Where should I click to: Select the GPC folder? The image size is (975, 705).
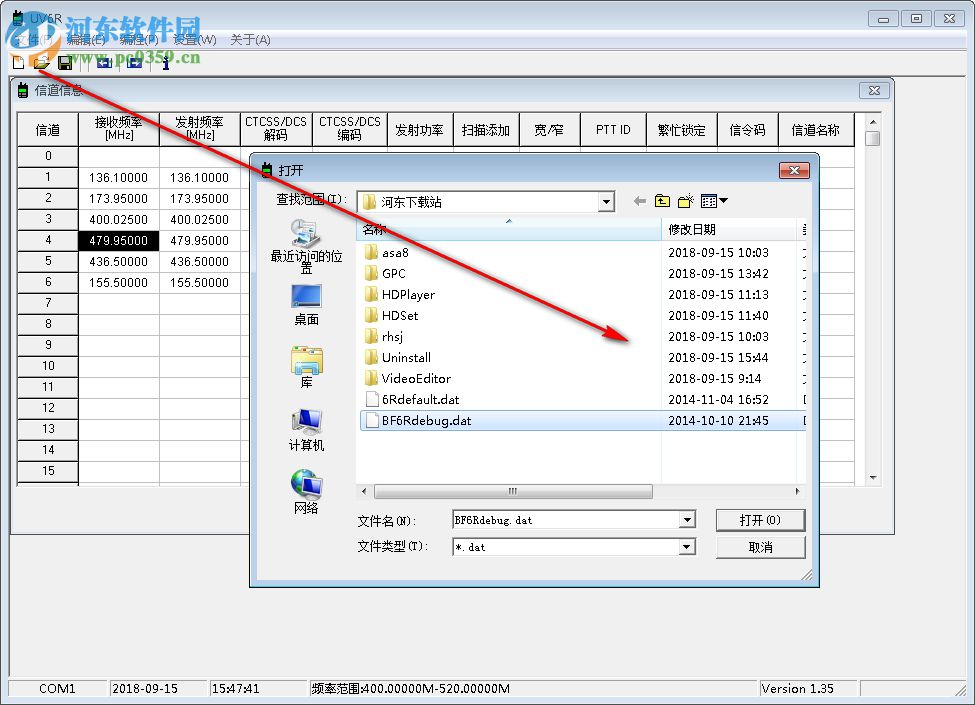pos(386,274)
